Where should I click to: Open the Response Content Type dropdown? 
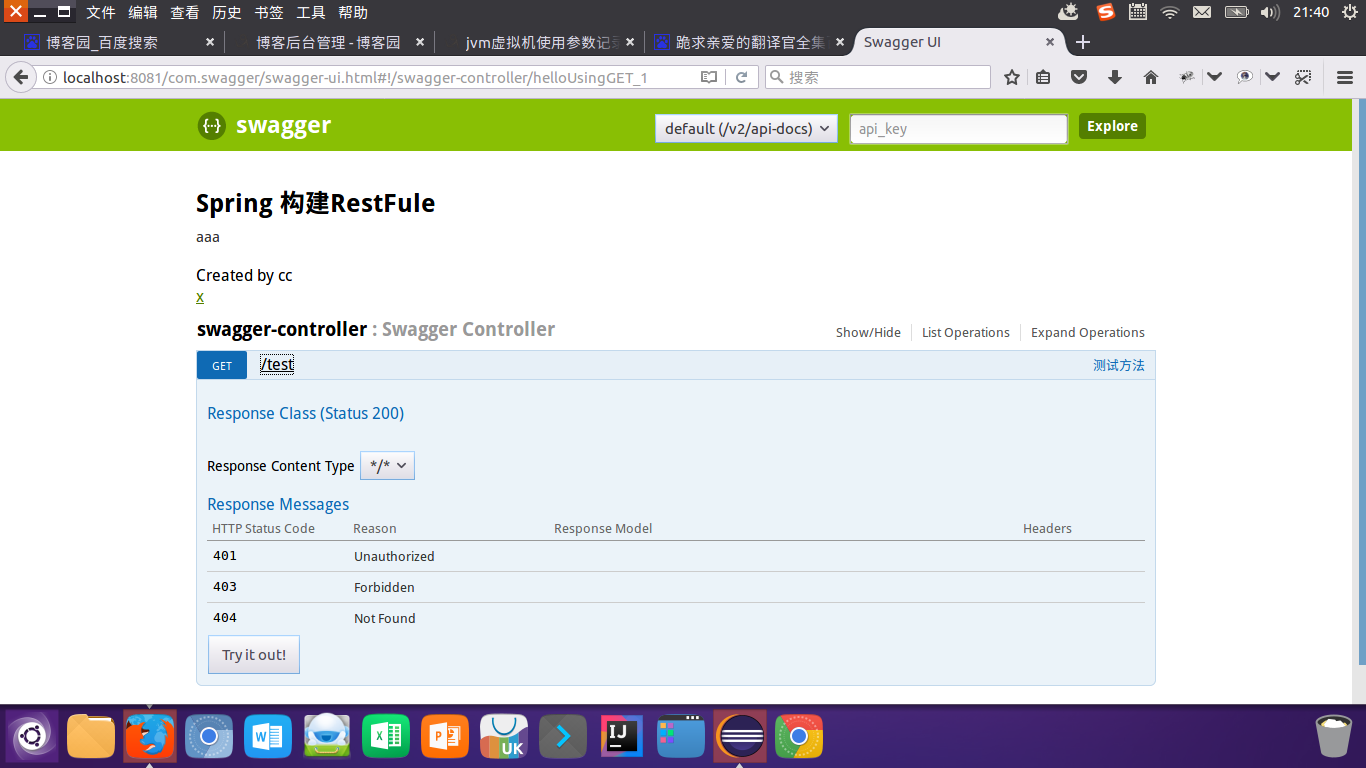point(387,466)
